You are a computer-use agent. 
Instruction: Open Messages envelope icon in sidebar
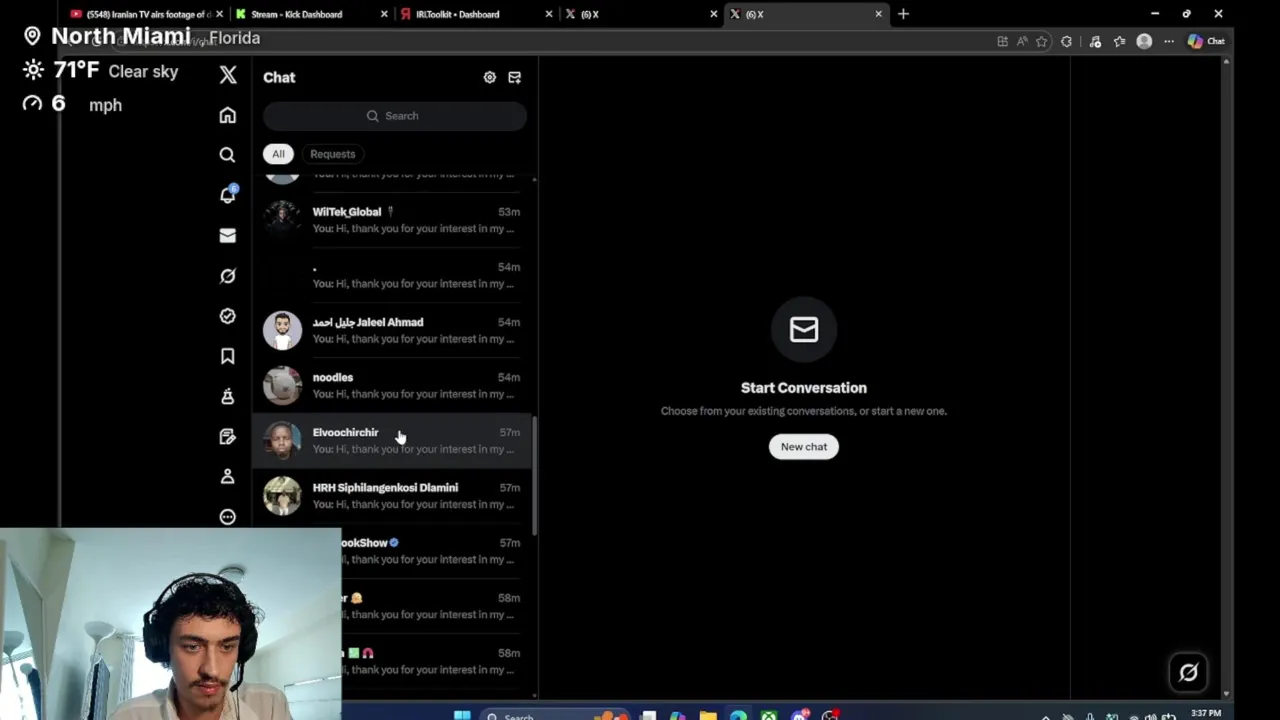(x=228, y=236)
